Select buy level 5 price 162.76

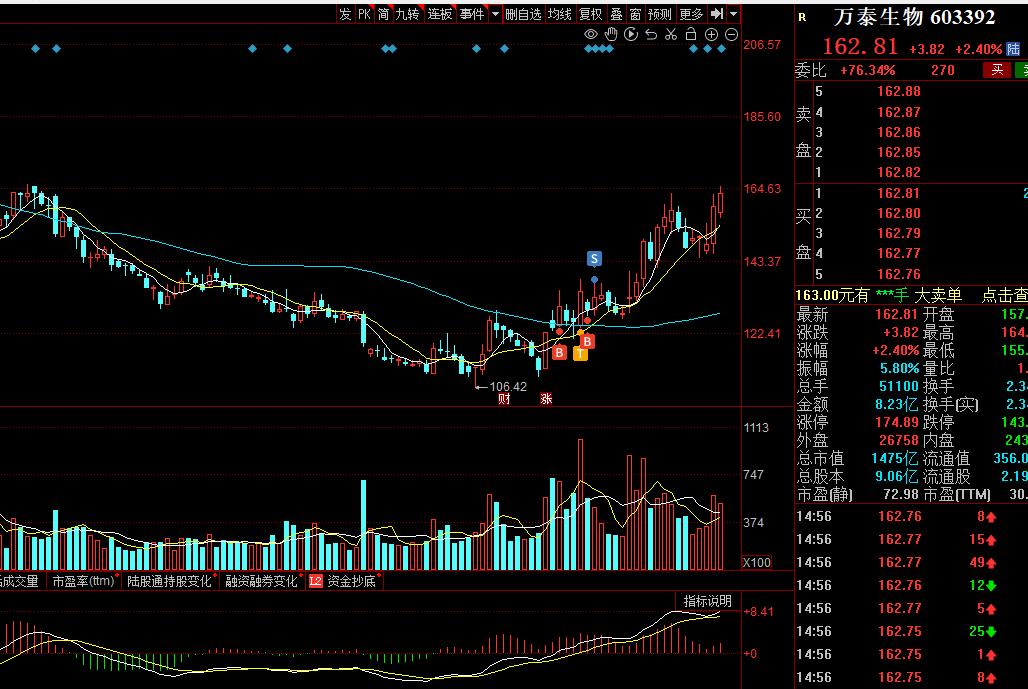coord(899,274)
